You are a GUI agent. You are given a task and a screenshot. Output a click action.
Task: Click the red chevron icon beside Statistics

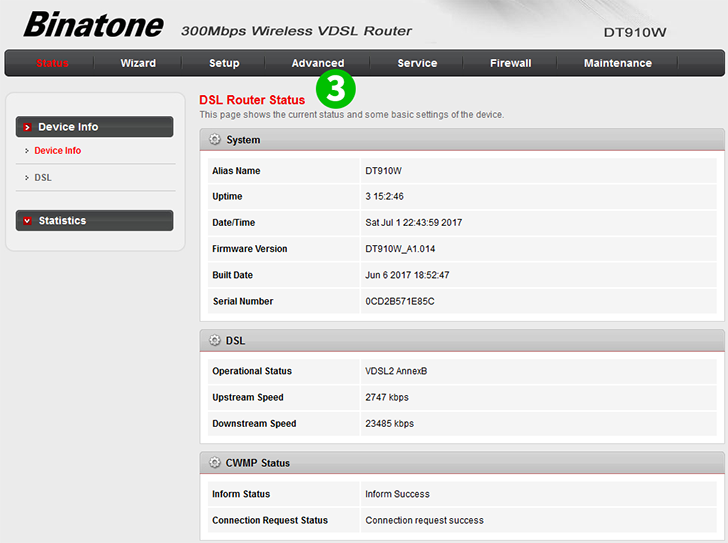pyautogui.click(x=27, y=221)
